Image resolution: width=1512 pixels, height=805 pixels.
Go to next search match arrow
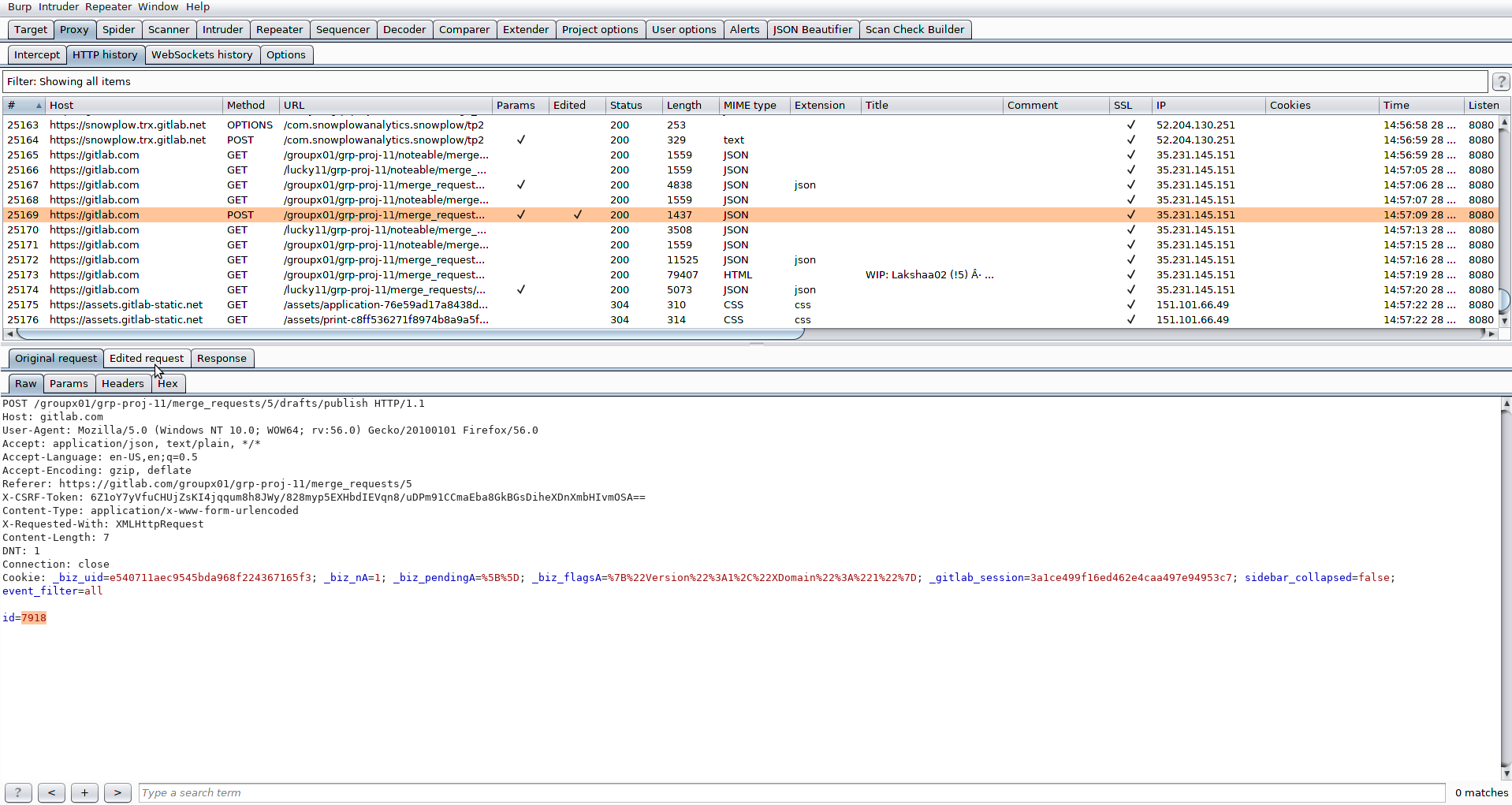[117, 793]
